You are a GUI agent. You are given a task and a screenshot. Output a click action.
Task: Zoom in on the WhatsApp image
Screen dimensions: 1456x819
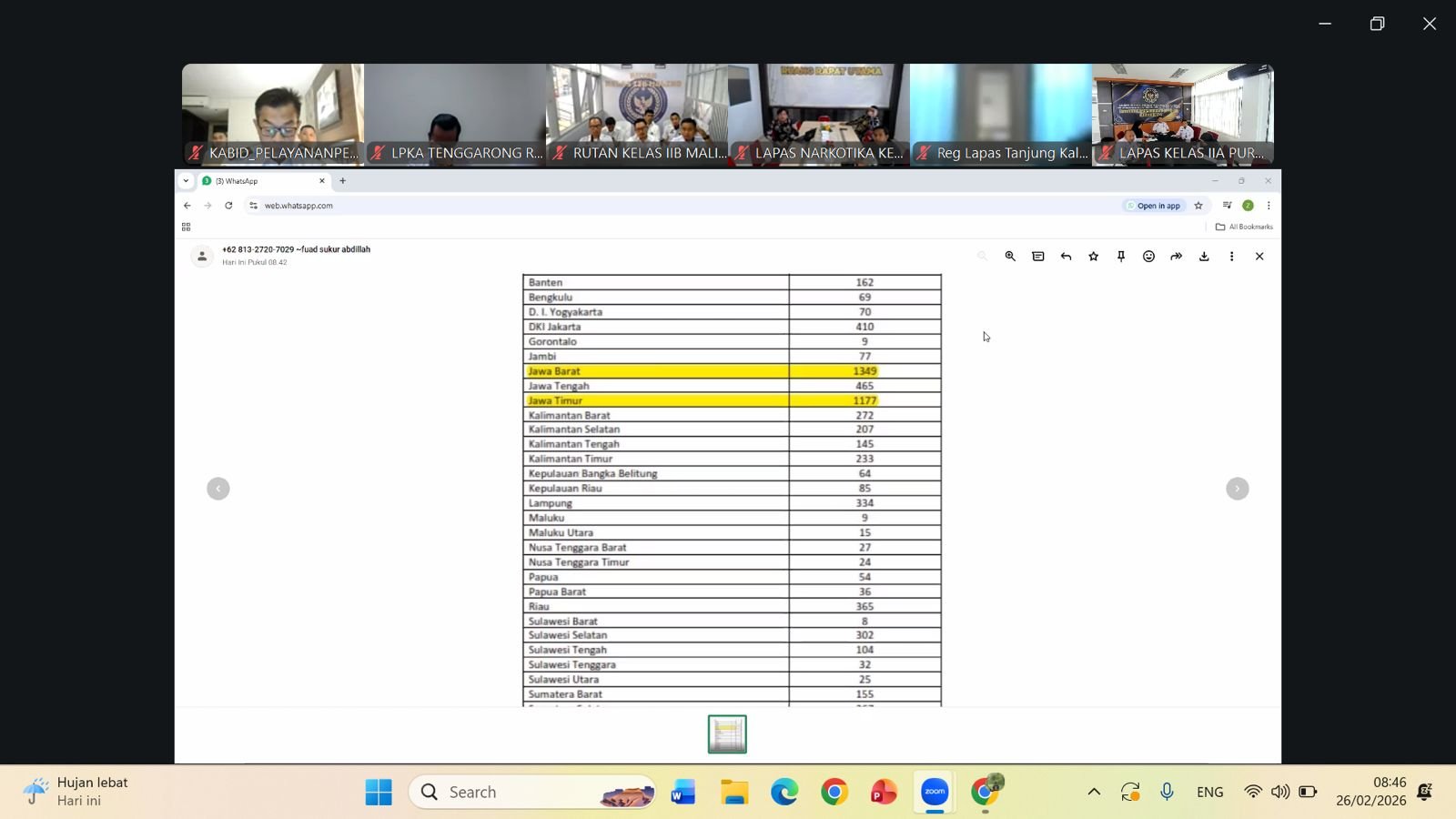coord(1010,257)
